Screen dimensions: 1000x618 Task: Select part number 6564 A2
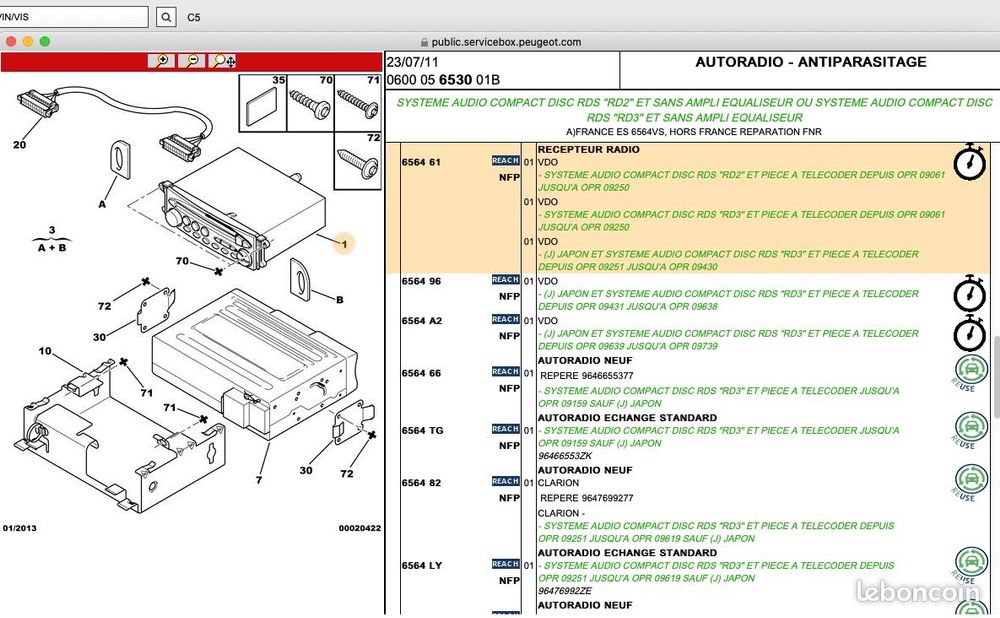click(422, 321)
